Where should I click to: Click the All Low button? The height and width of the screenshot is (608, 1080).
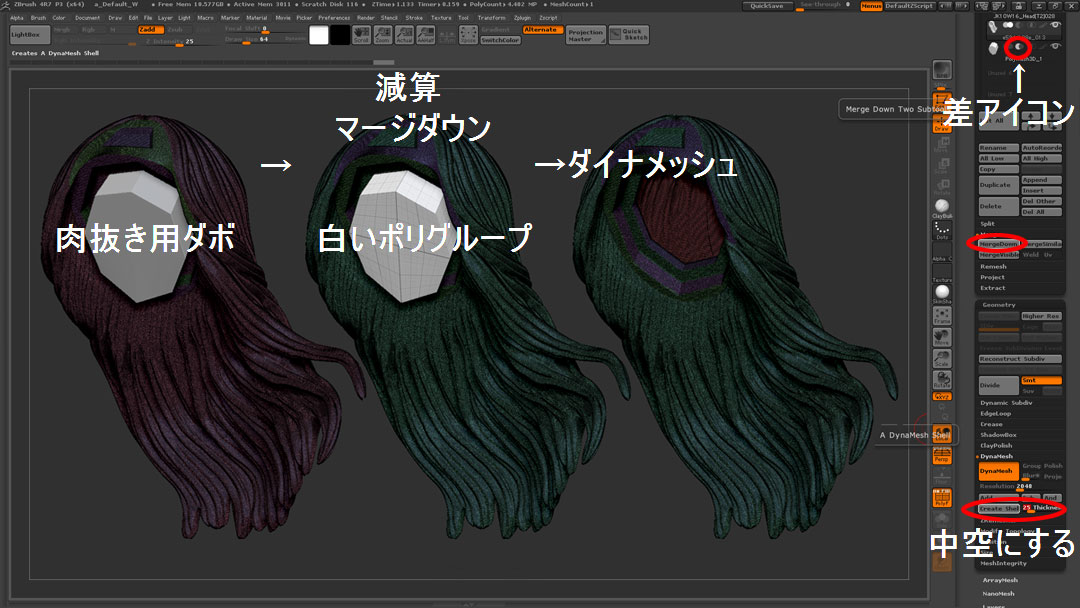tap(999, 158)
